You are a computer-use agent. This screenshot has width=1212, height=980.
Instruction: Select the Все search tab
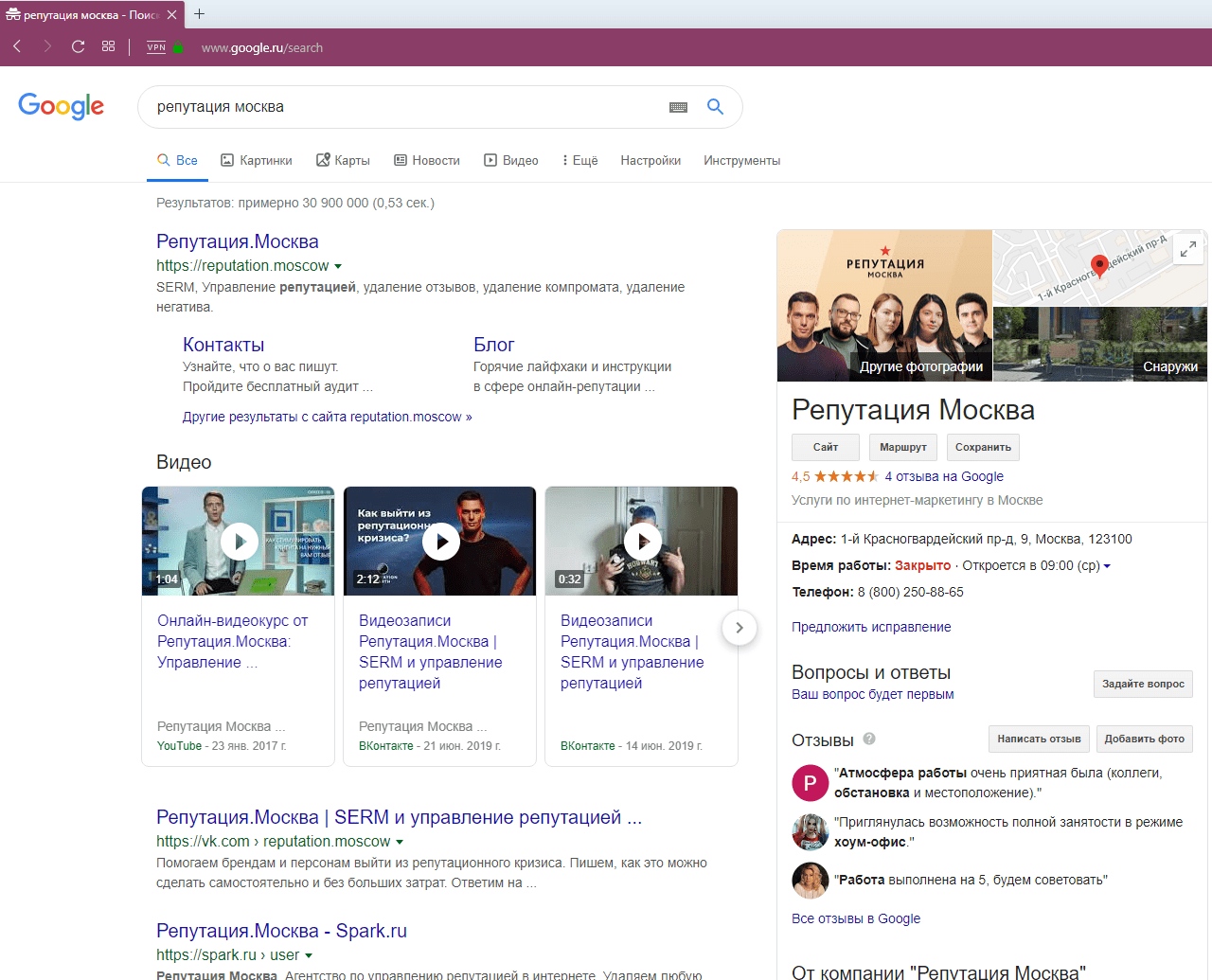(x=177, y=160)
